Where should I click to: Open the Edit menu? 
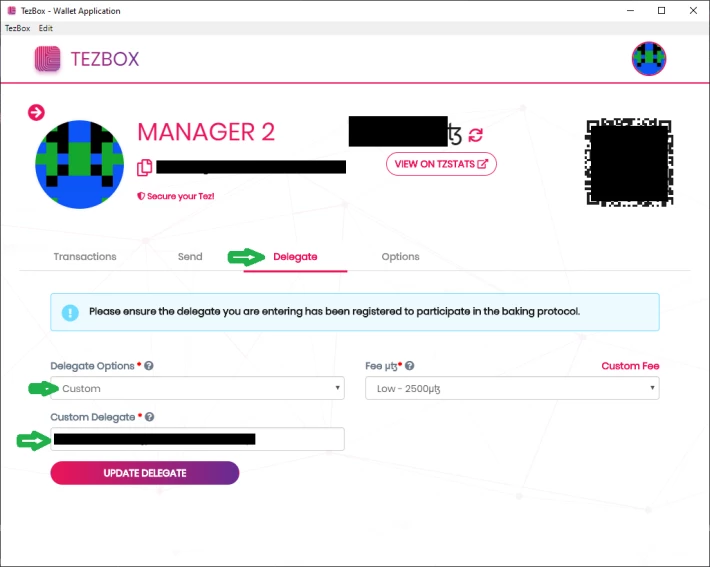45,28
